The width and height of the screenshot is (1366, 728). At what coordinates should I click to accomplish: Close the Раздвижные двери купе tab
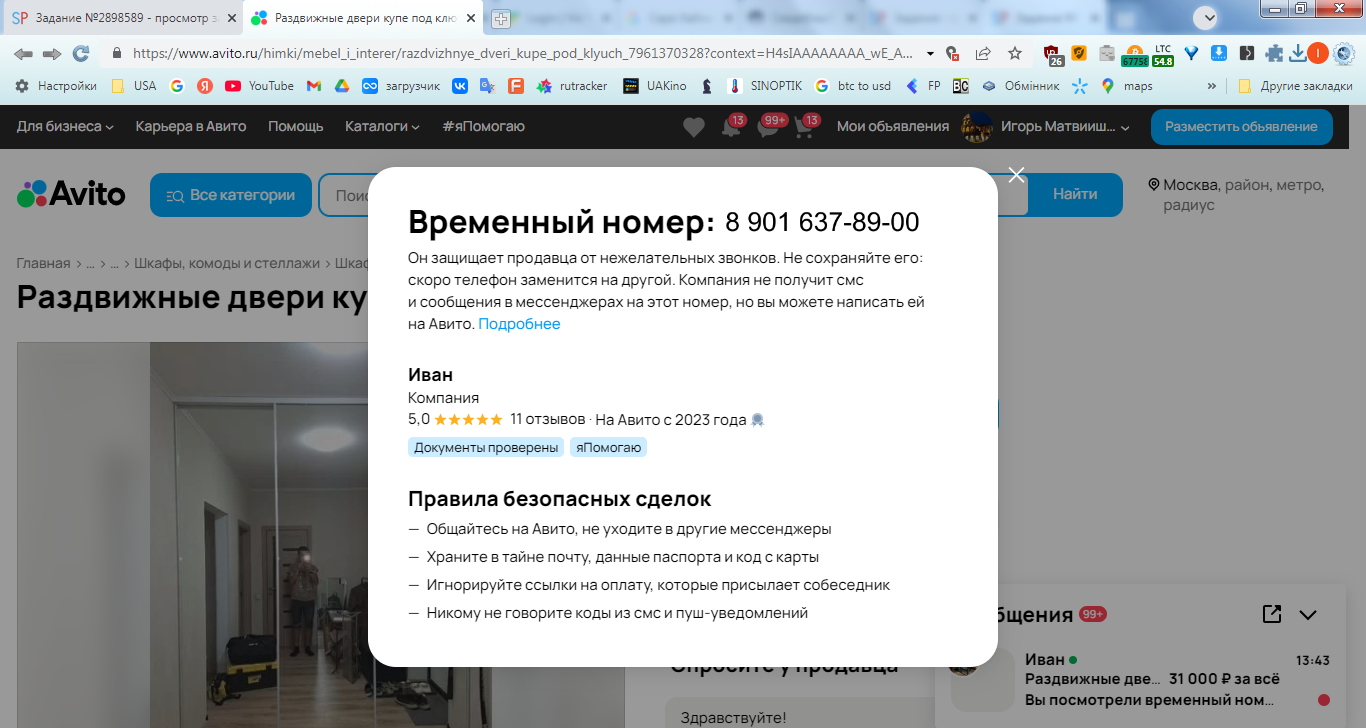pos(470,19)
